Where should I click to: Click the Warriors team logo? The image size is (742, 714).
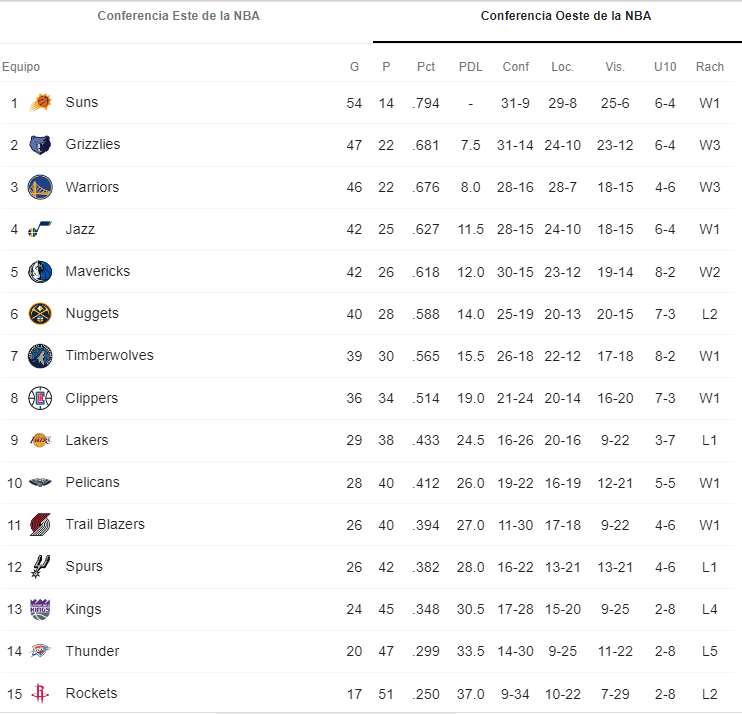40,187
